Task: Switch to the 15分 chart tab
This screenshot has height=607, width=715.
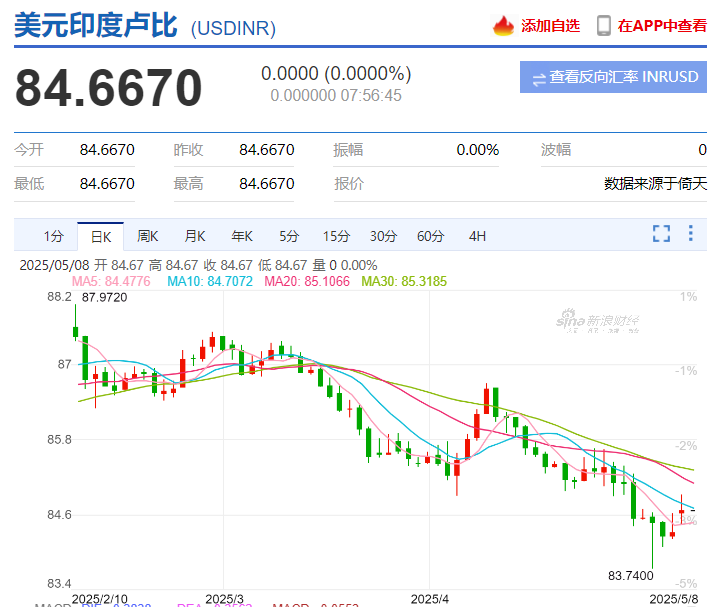Action: [337, 236]
